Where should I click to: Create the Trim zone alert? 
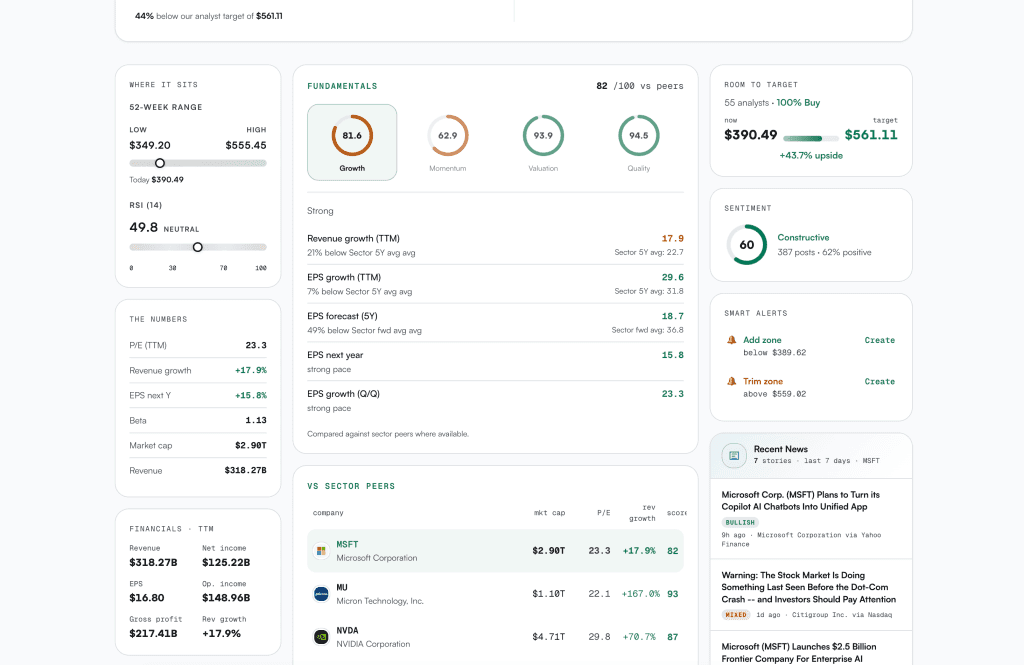pos(880,381)
